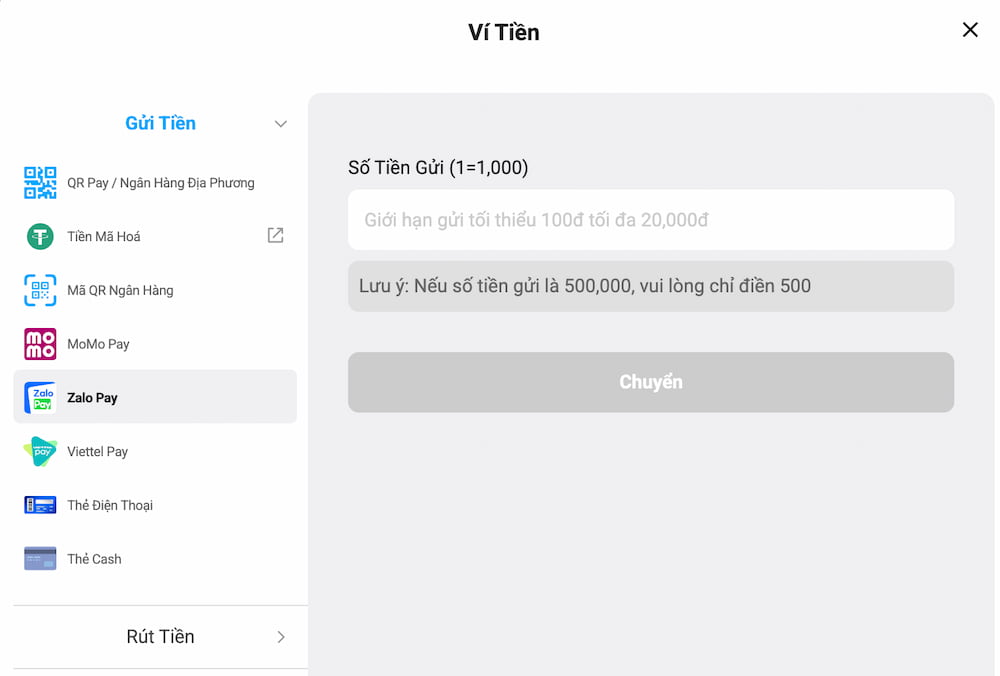Select the Mã QR Ngân Hàng bank QR icon
1000x676 pixels.
pos(39,290)
